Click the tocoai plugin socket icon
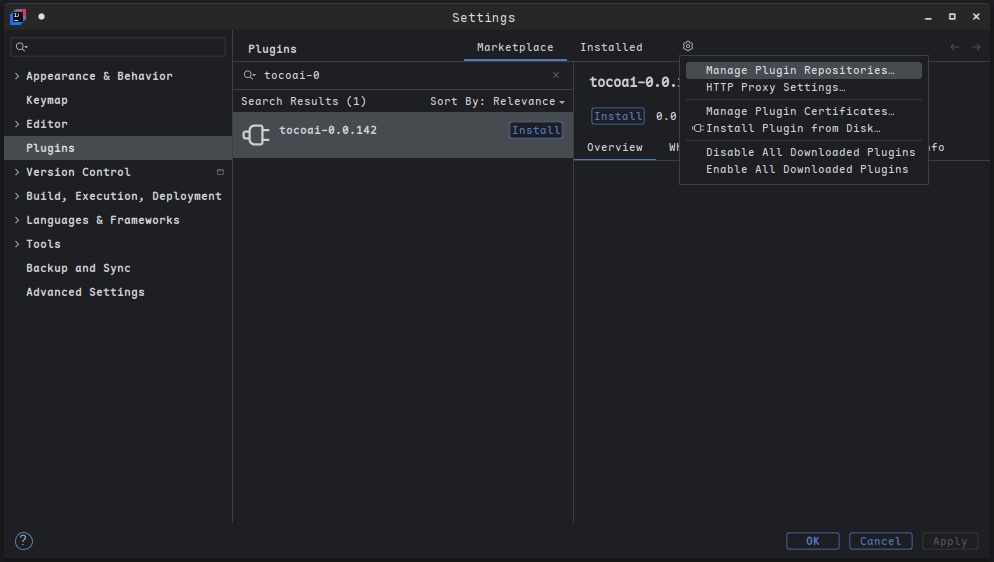 click(256, 134)
